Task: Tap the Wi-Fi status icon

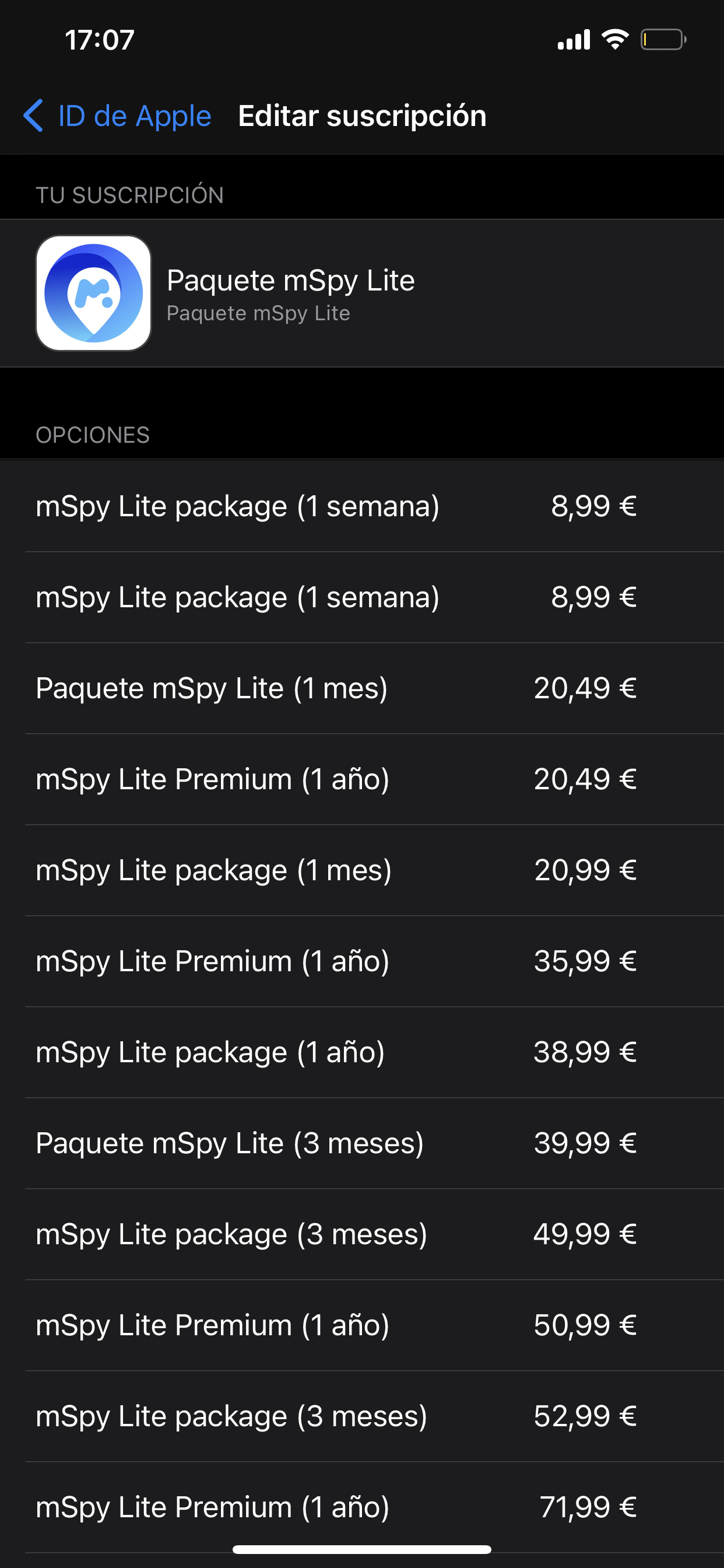Action: 614,40
